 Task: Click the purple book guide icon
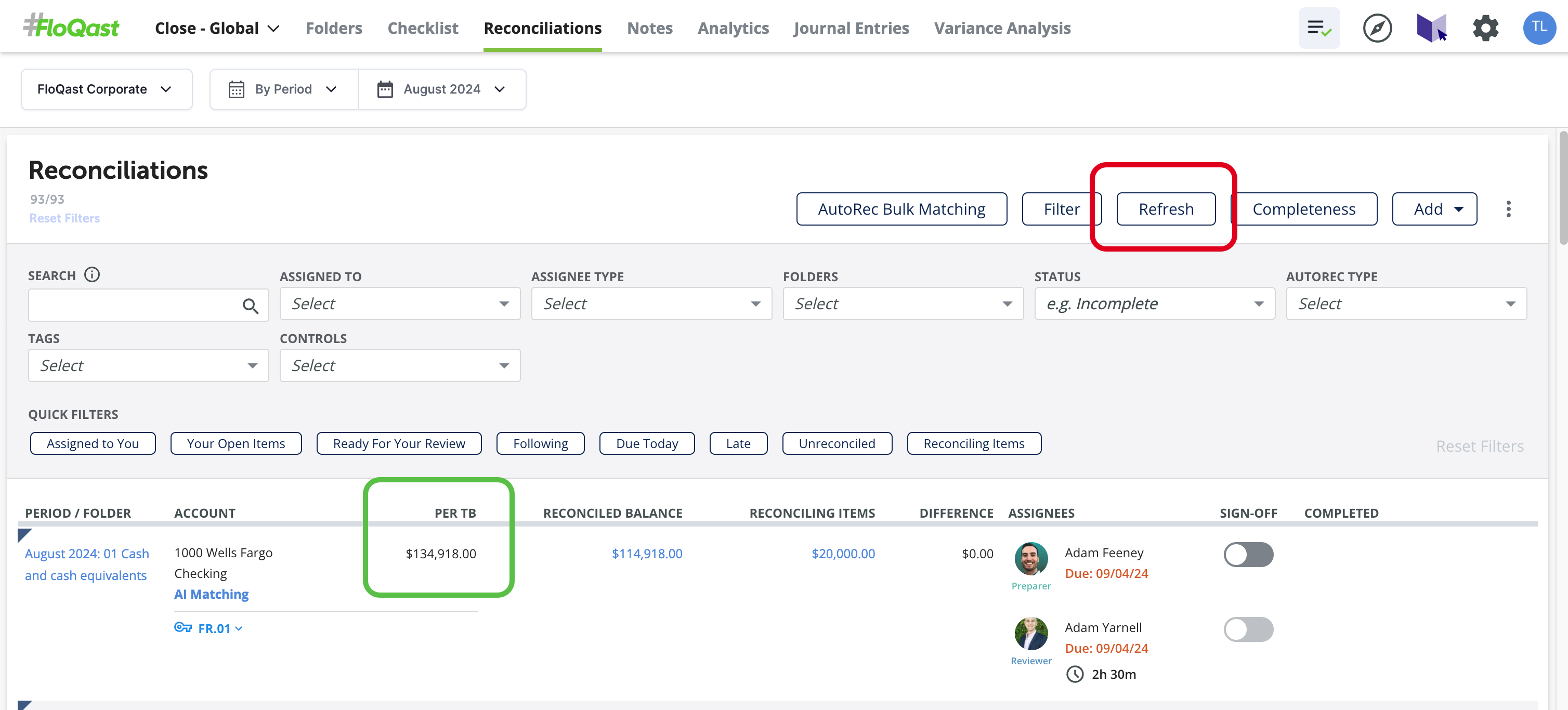click(1431, 28)
